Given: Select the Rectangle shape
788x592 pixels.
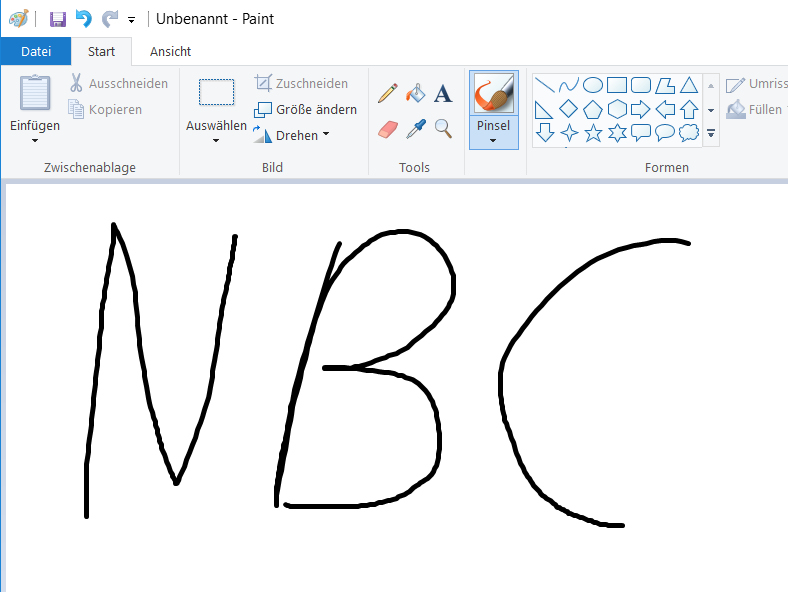Looking at the screenshot, I should pyautogui.click(x=617, y=85).
